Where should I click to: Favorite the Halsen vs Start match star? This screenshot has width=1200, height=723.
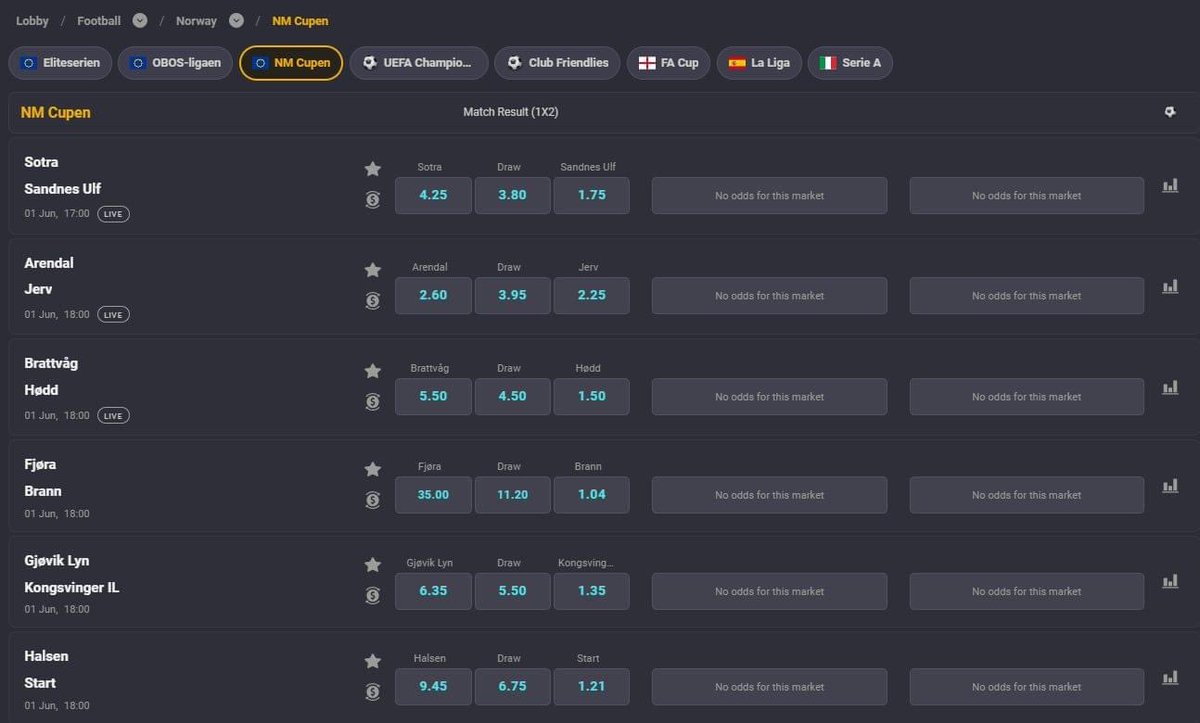point(373,661)
